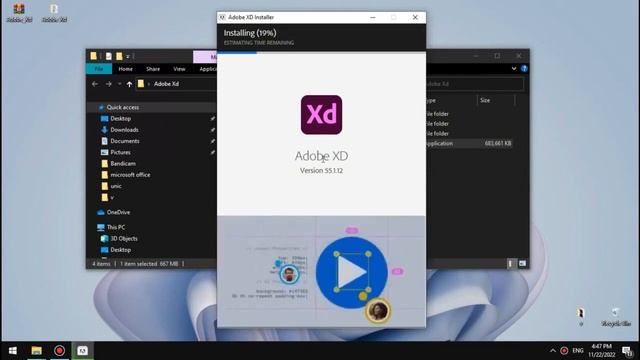Image resolution: width=640 pixels, height=360 pixels.
Task: Select Bandicam folder in navigation pane
Action: pos(122,164)
